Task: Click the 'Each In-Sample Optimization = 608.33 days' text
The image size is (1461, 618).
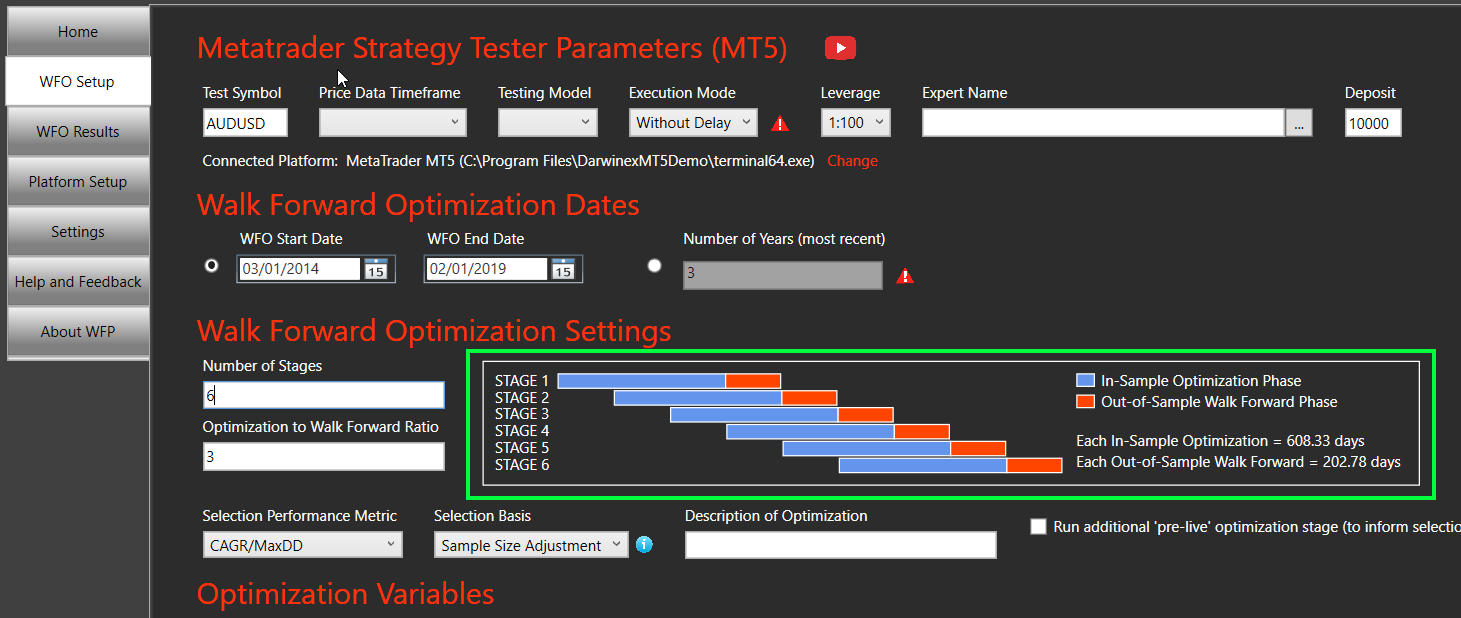Action: [1220, 441]
